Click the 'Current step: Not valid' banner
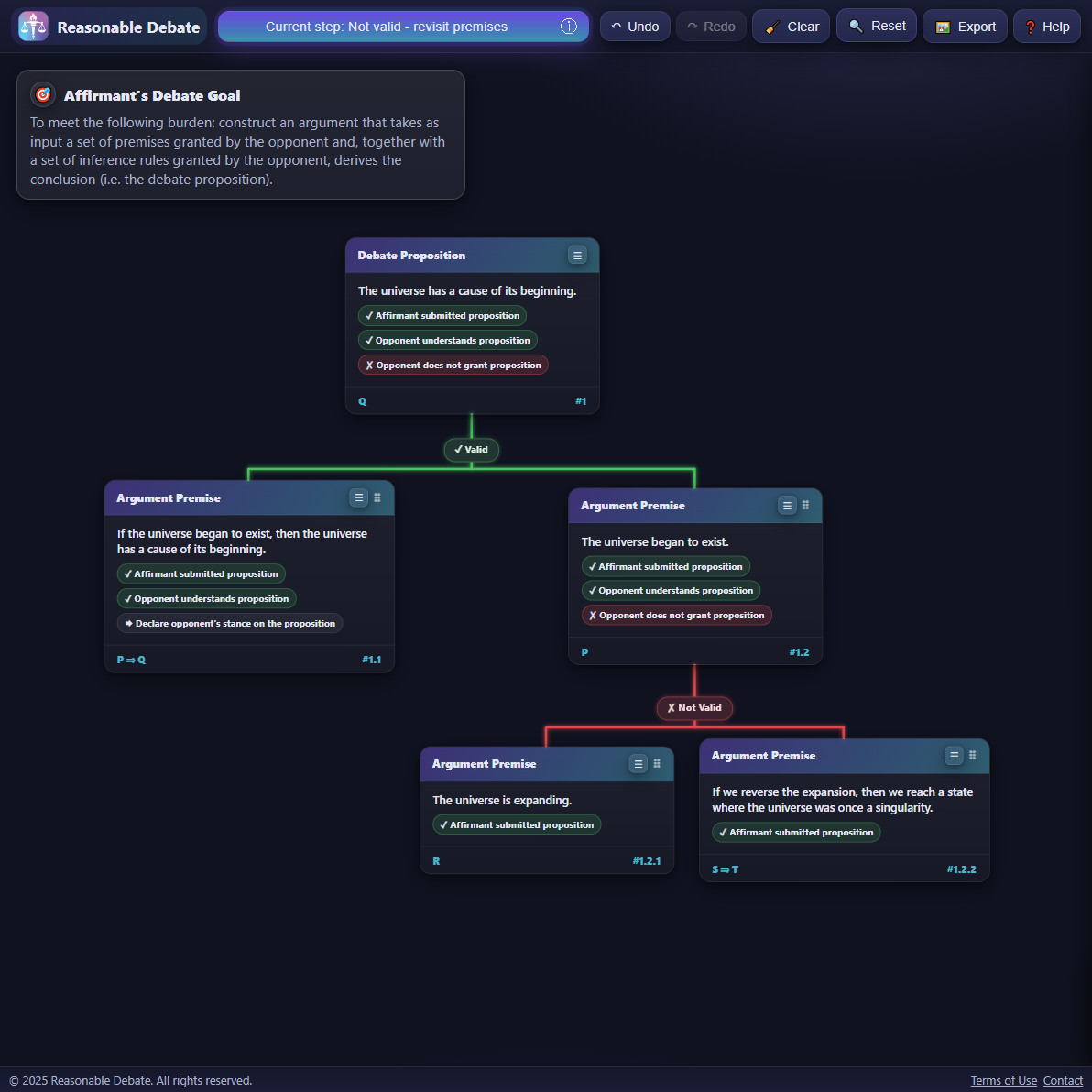Viewport: 1092px width, 1092px height. pyautogui.click(x=394, y=27)
